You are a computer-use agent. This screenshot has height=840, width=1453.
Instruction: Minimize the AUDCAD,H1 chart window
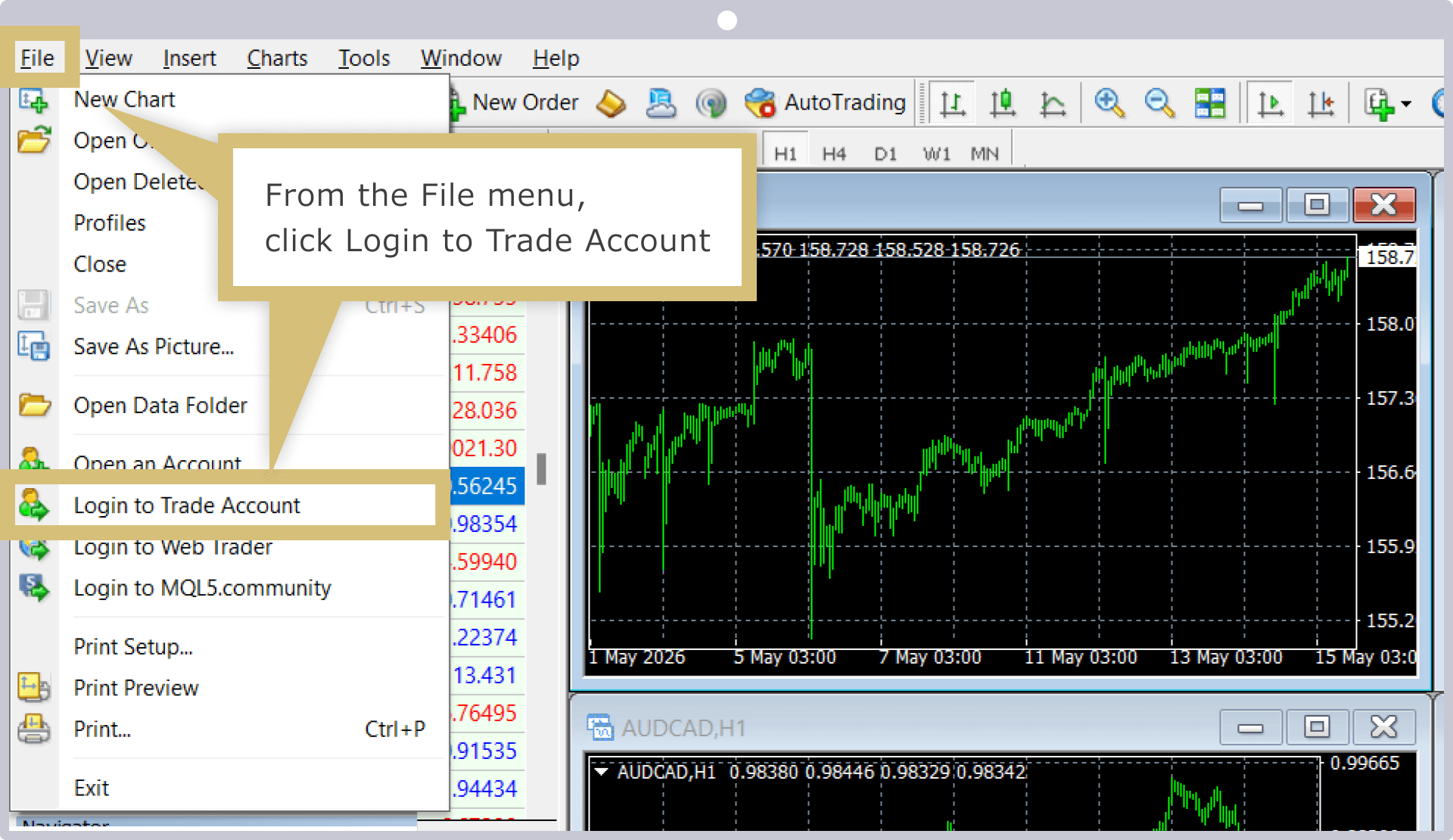(1251, 727)
